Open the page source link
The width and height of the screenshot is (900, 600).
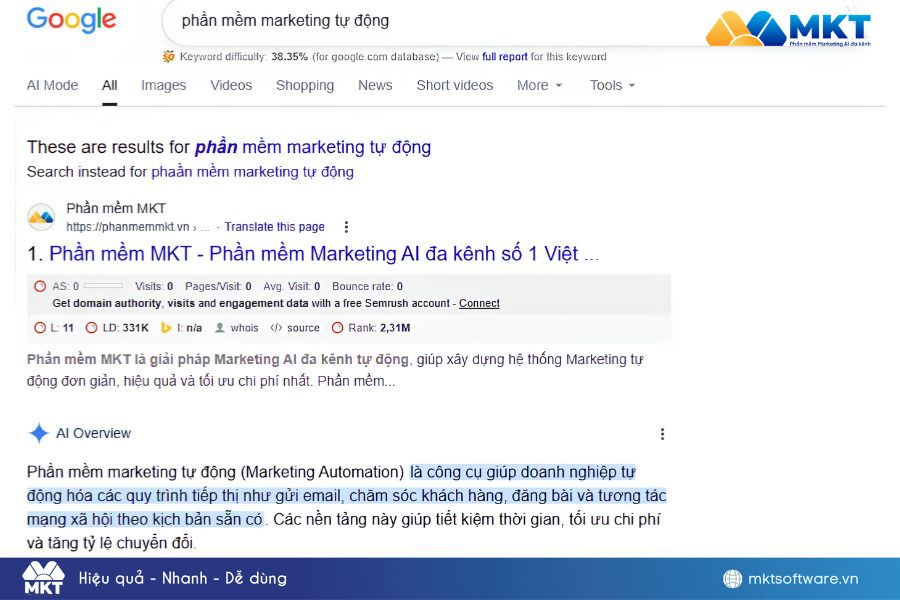click(x=295, y=328)
